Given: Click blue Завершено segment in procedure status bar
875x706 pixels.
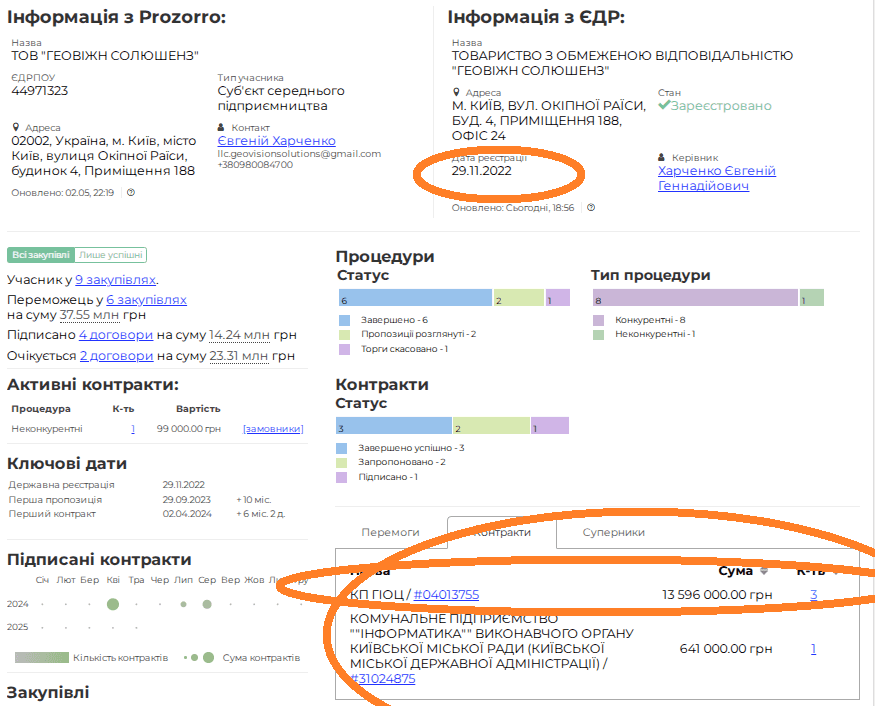Looking at the screenshot, I should point(414,298).
